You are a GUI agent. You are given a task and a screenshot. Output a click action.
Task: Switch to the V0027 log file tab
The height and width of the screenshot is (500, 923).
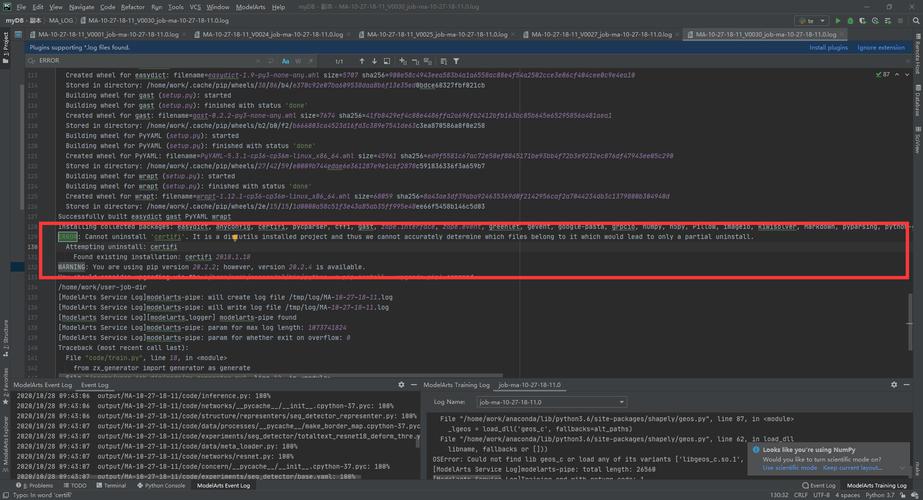600,35
